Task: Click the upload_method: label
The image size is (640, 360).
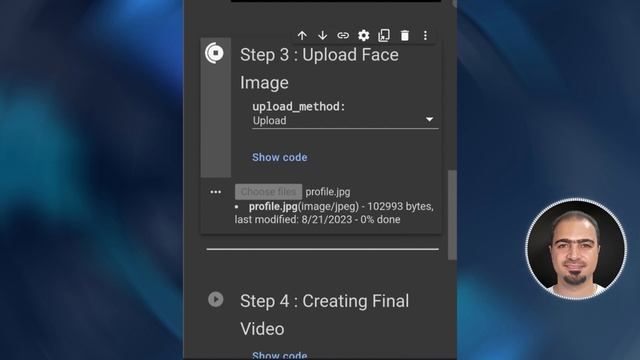Action: [298, 107]
